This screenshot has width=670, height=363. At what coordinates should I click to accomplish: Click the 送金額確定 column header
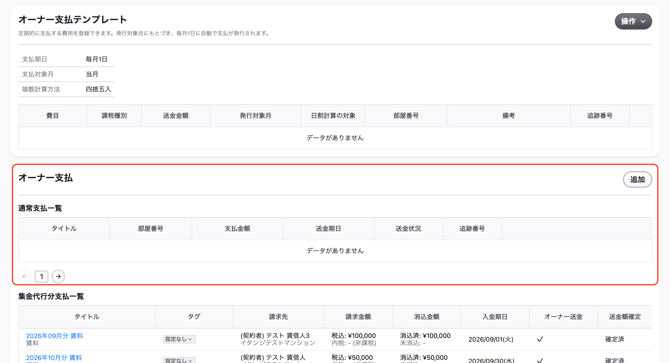pyautogui.click(x=625, y=316)
